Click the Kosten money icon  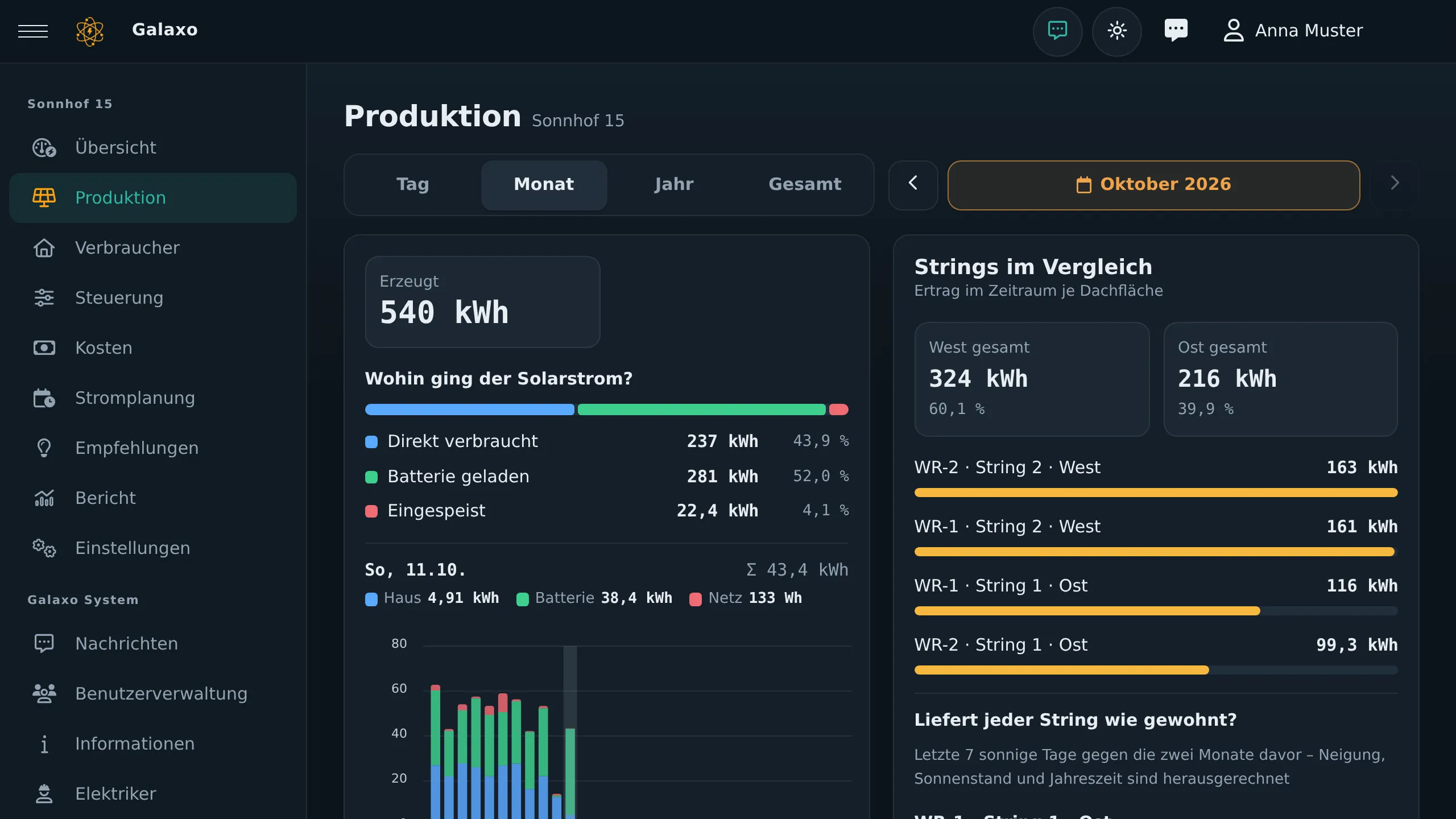(44, 348)
